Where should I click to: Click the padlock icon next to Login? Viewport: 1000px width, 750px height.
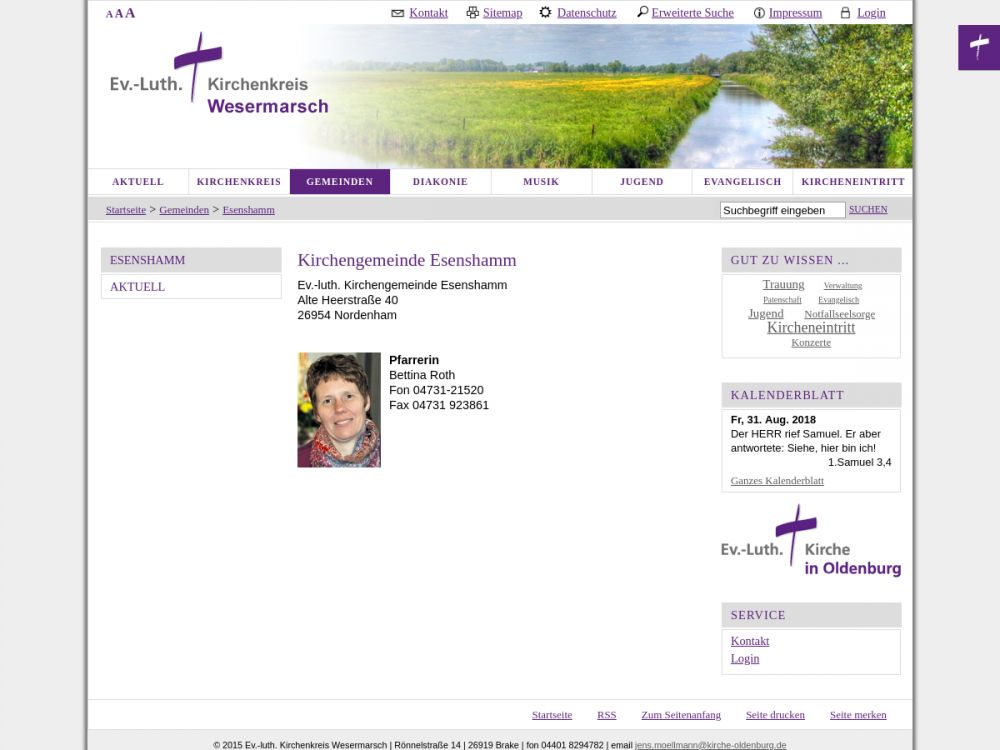[x=845, y=13]
